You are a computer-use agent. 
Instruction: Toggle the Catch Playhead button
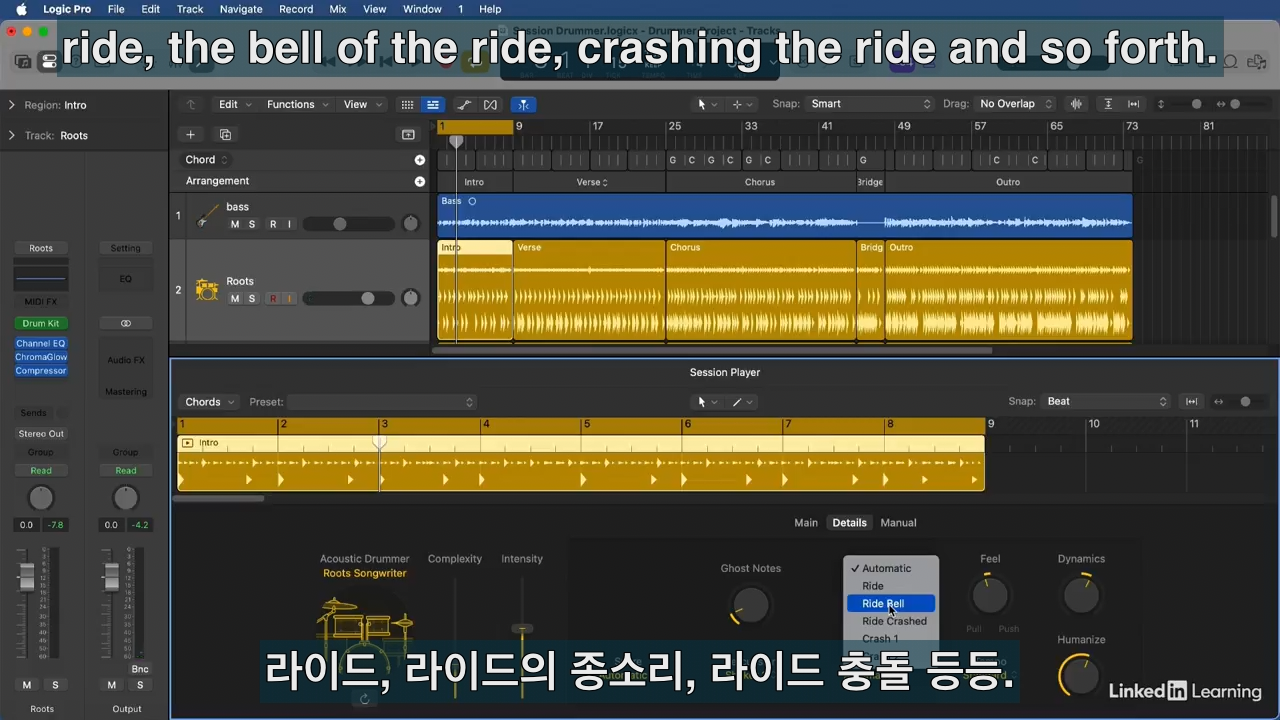coord(523,104)
